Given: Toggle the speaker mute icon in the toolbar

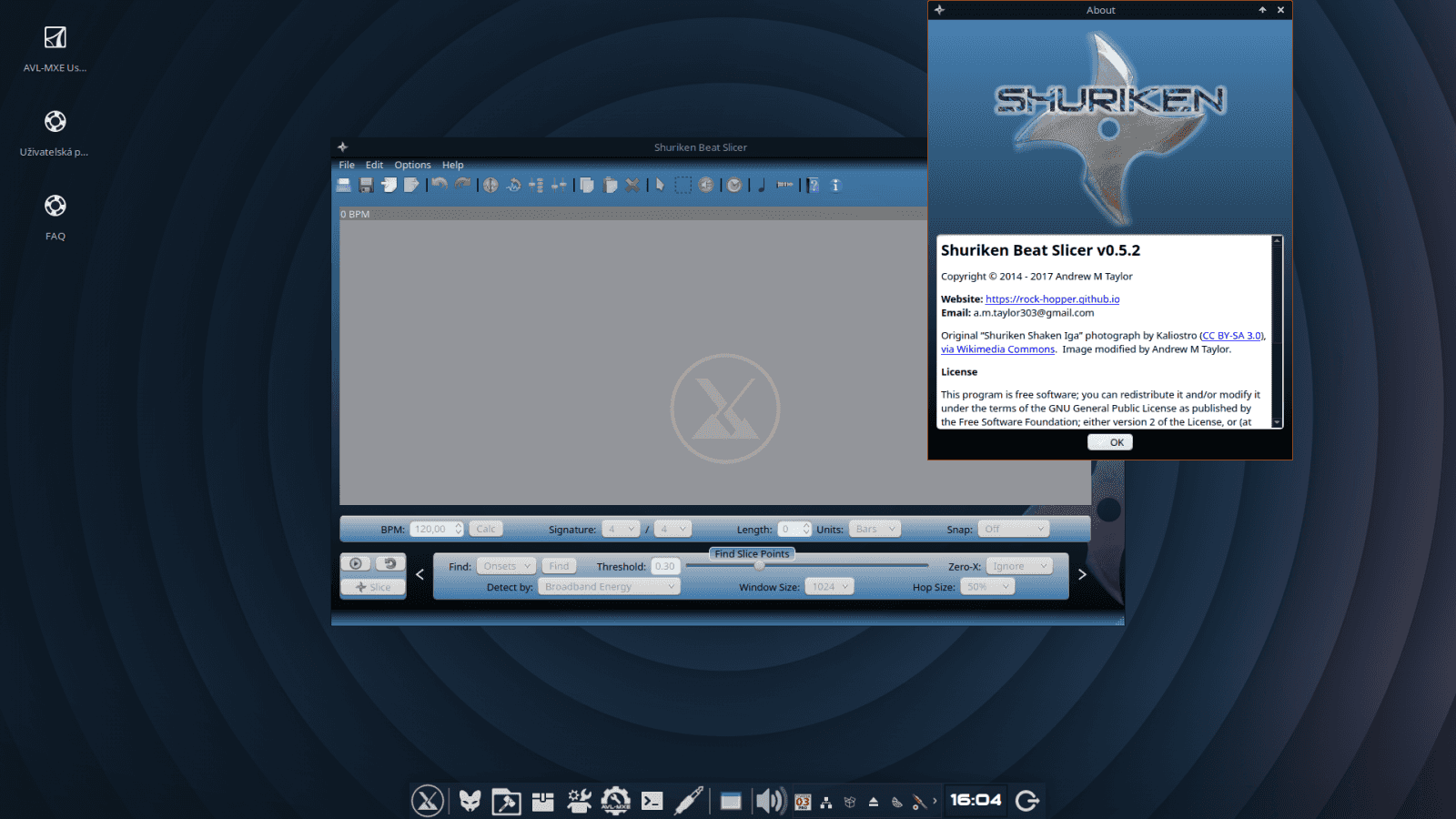Looking at the screenshot, I should pyautogui.click(x=707, y=186).
